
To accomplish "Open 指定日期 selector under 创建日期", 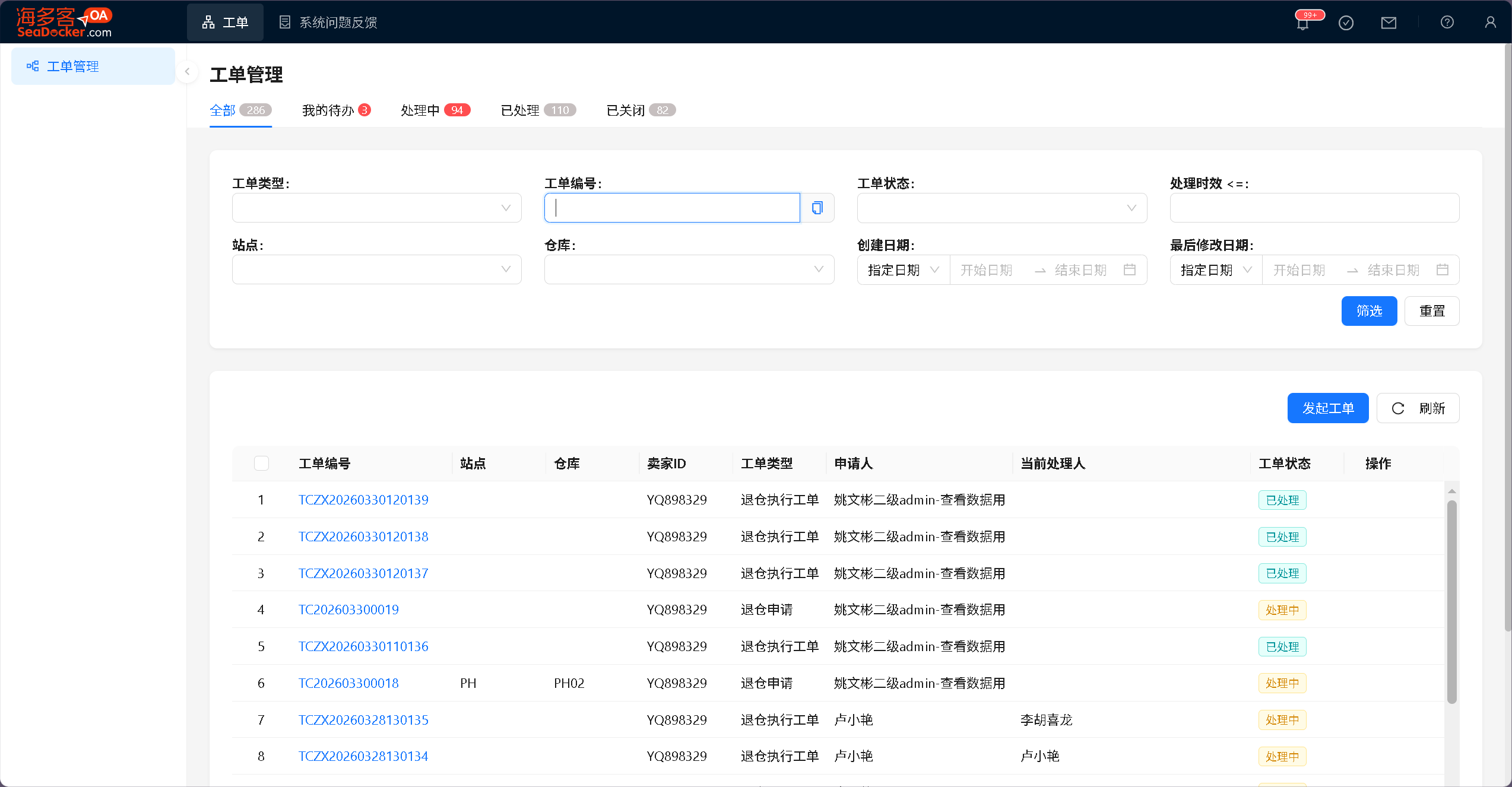I will point(903,270).
